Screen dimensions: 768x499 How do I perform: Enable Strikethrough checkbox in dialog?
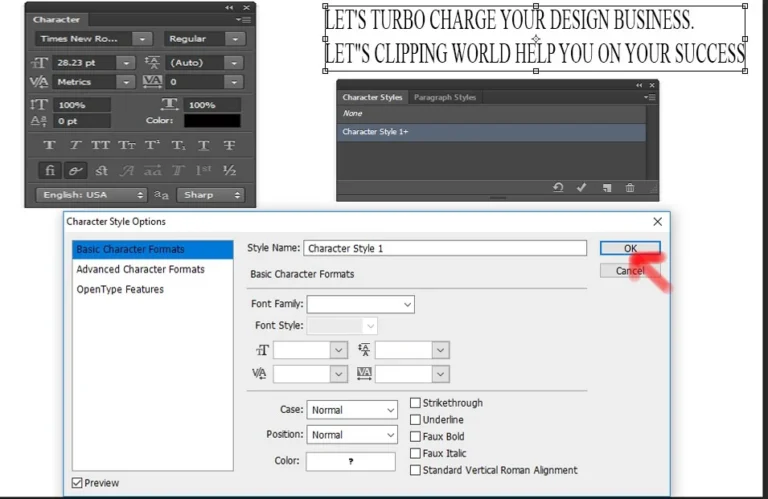click(415, 403)
